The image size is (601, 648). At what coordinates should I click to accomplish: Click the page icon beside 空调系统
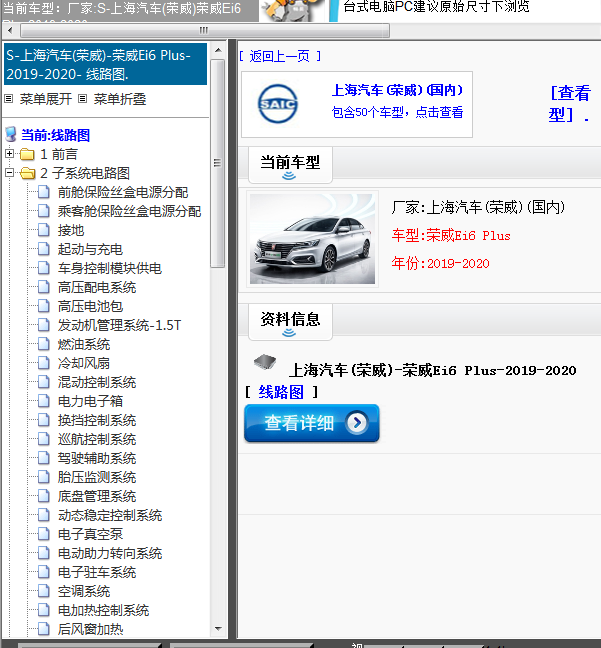44,591
